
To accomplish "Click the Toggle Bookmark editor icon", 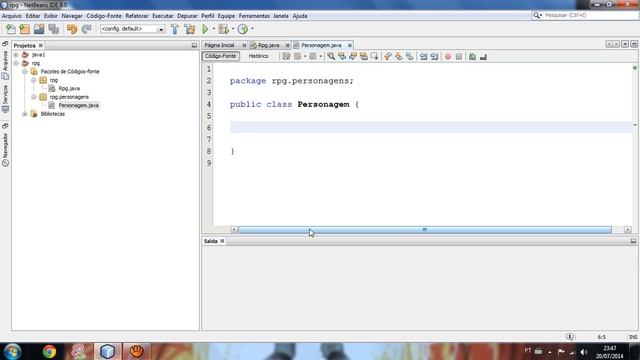I will [409, 57].
